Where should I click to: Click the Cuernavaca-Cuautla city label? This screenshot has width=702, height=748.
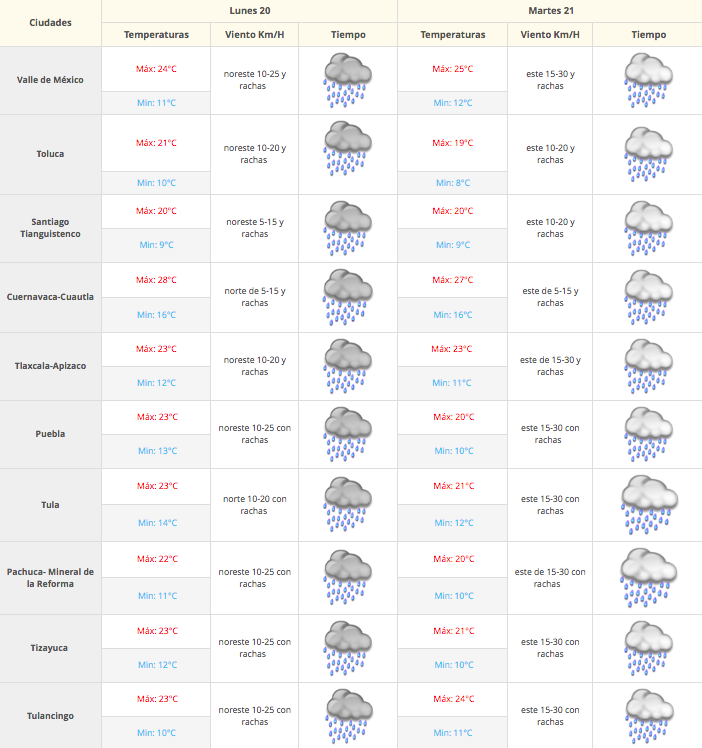click(x=50, y=296)
